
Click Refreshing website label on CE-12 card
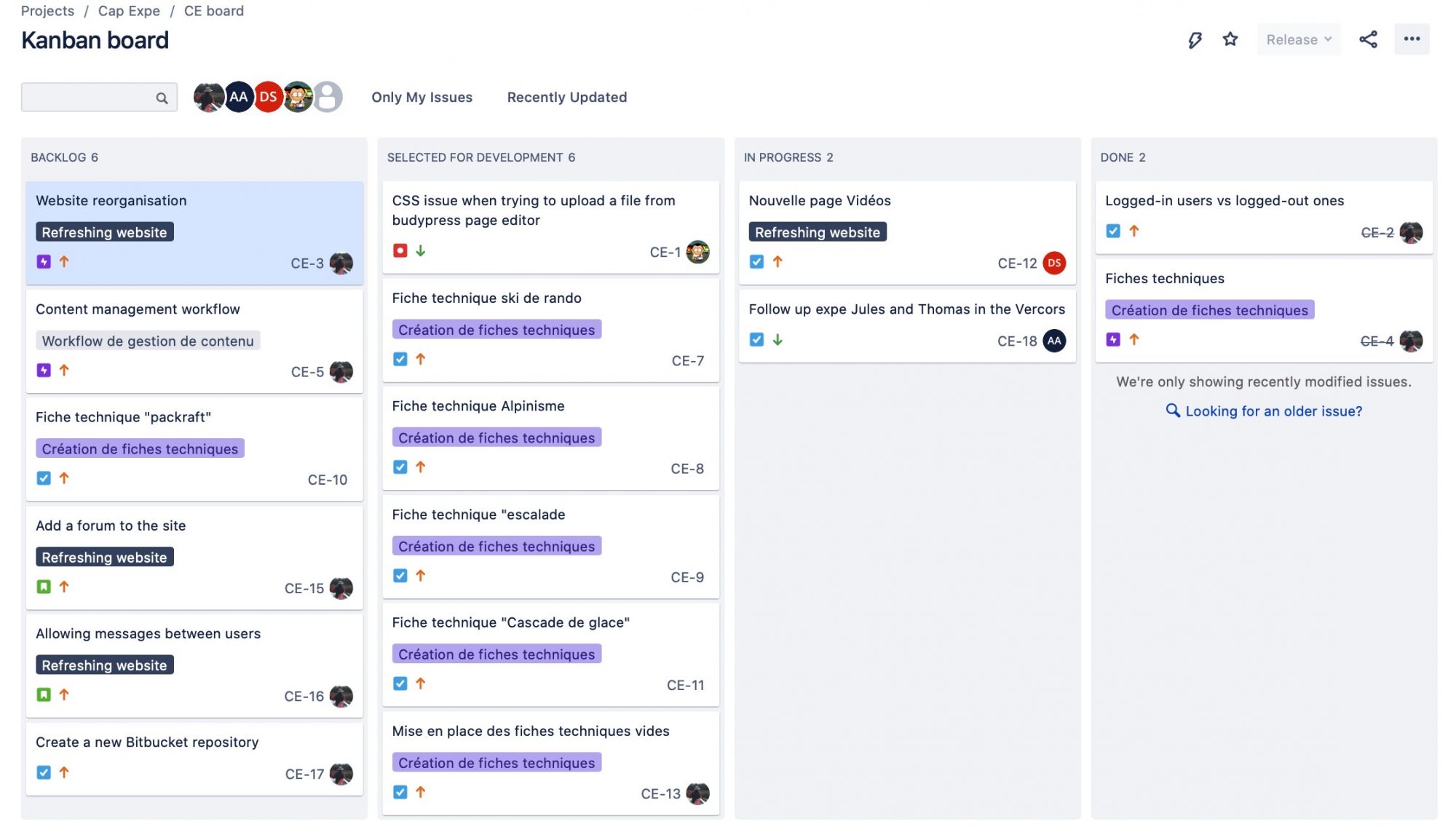click(x=818, y=232)
